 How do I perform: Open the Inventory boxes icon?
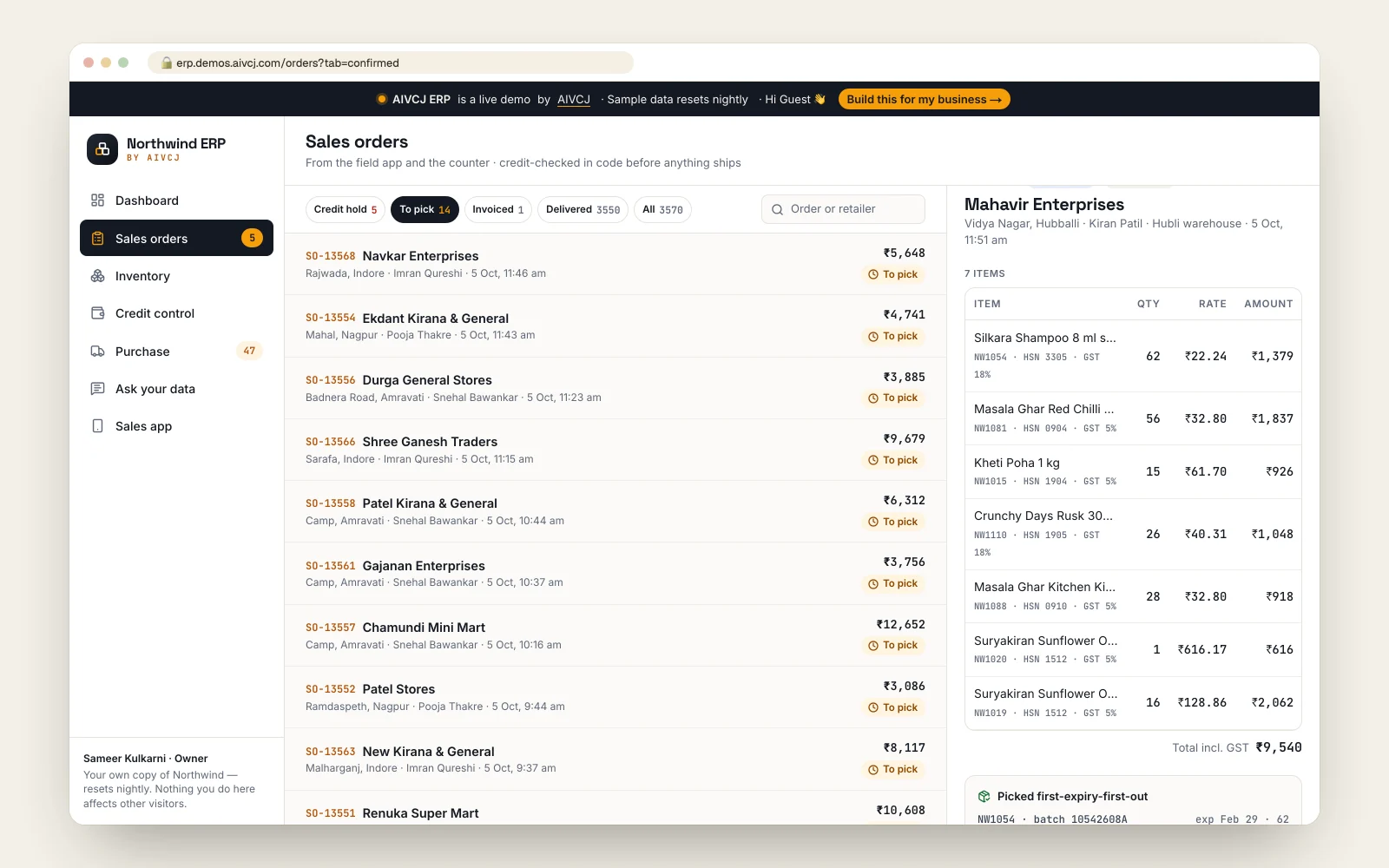click(x=97, y=276)
